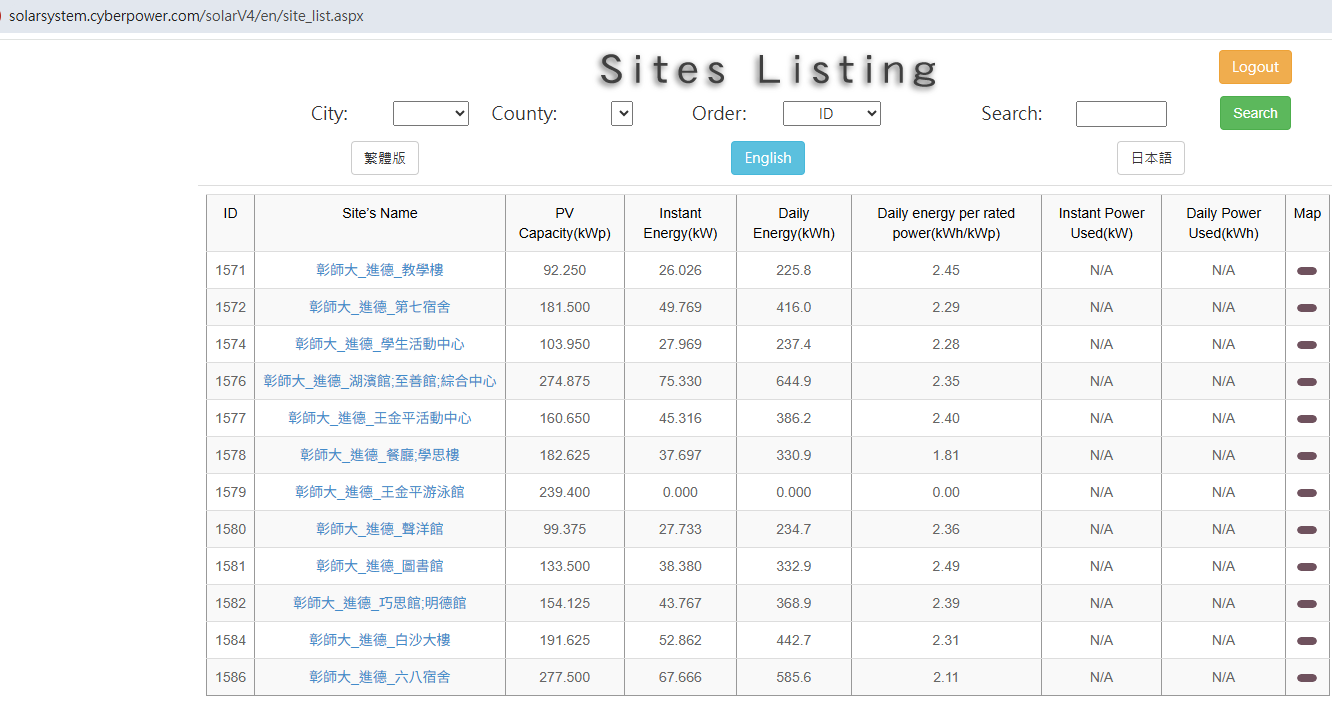Open the map icon for site 1571
This screenshot has width=1332, height=702.
point(1307,269)
